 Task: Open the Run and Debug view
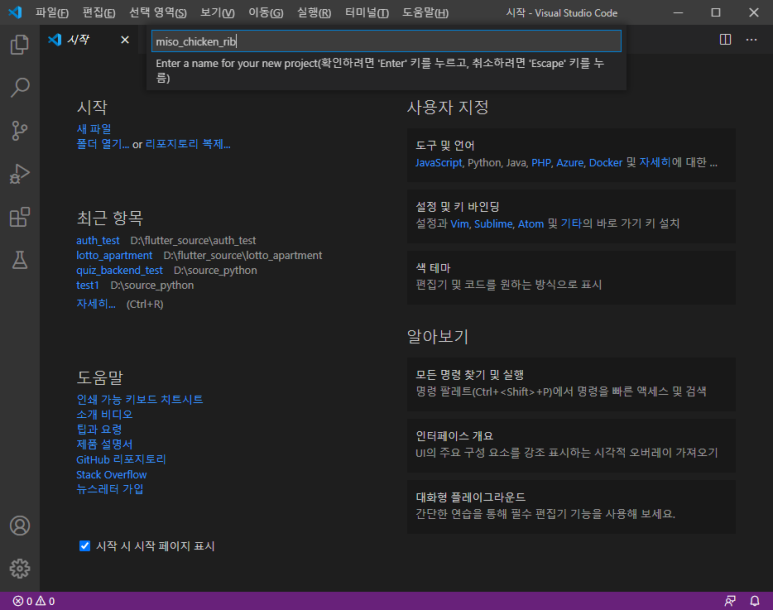coord(20,174)
